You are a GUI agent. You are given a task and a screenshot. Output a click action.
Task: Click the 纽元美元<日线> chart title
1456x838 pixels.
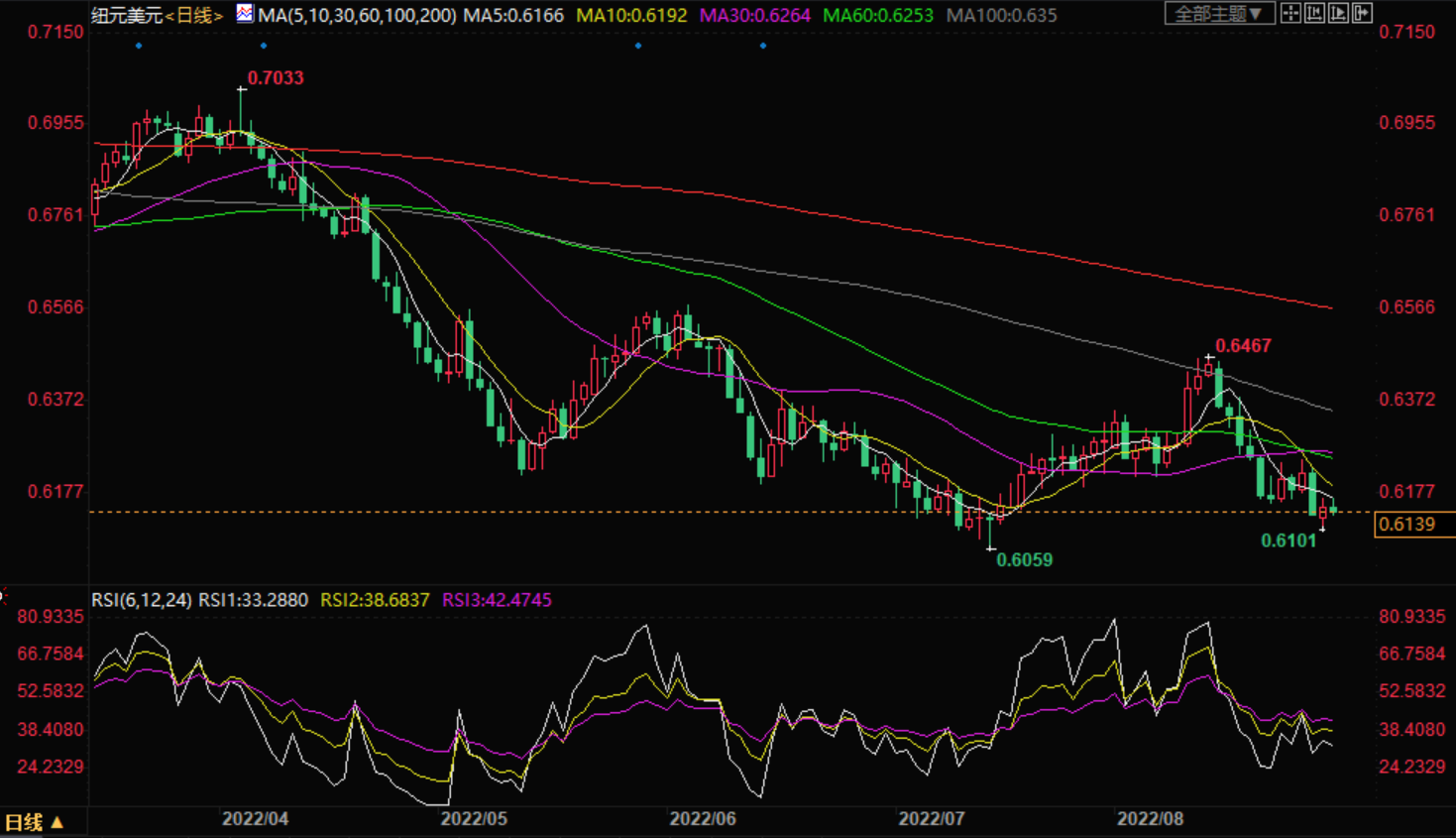pos(157,15)
